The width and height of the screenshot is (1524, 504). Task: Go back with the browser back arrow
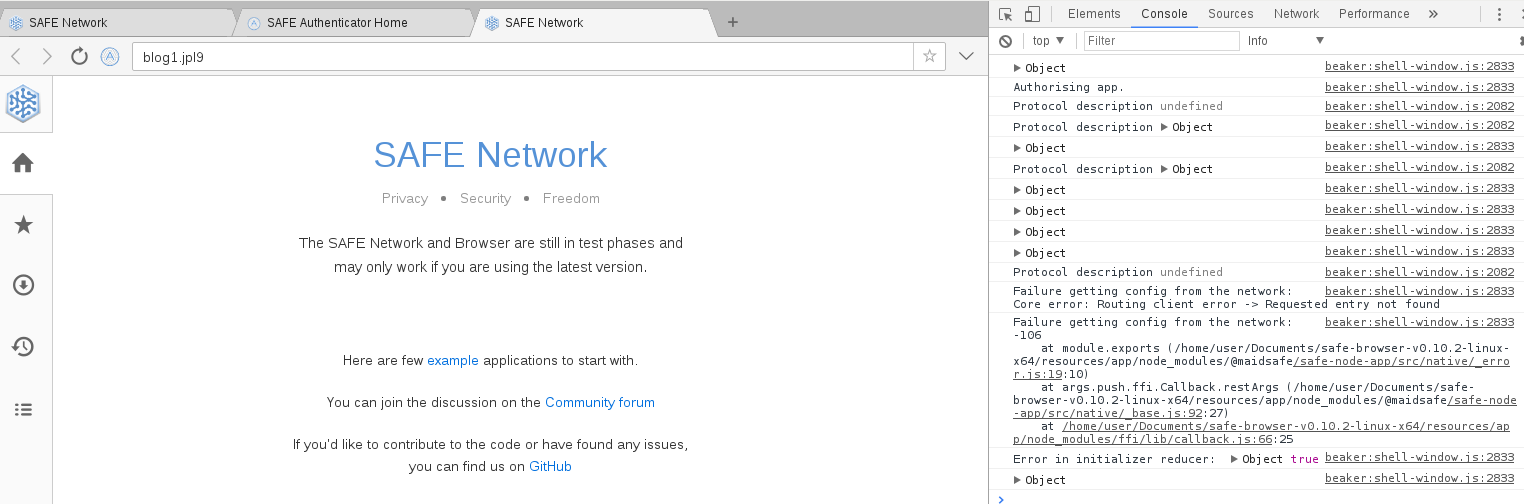click(16, 56)
